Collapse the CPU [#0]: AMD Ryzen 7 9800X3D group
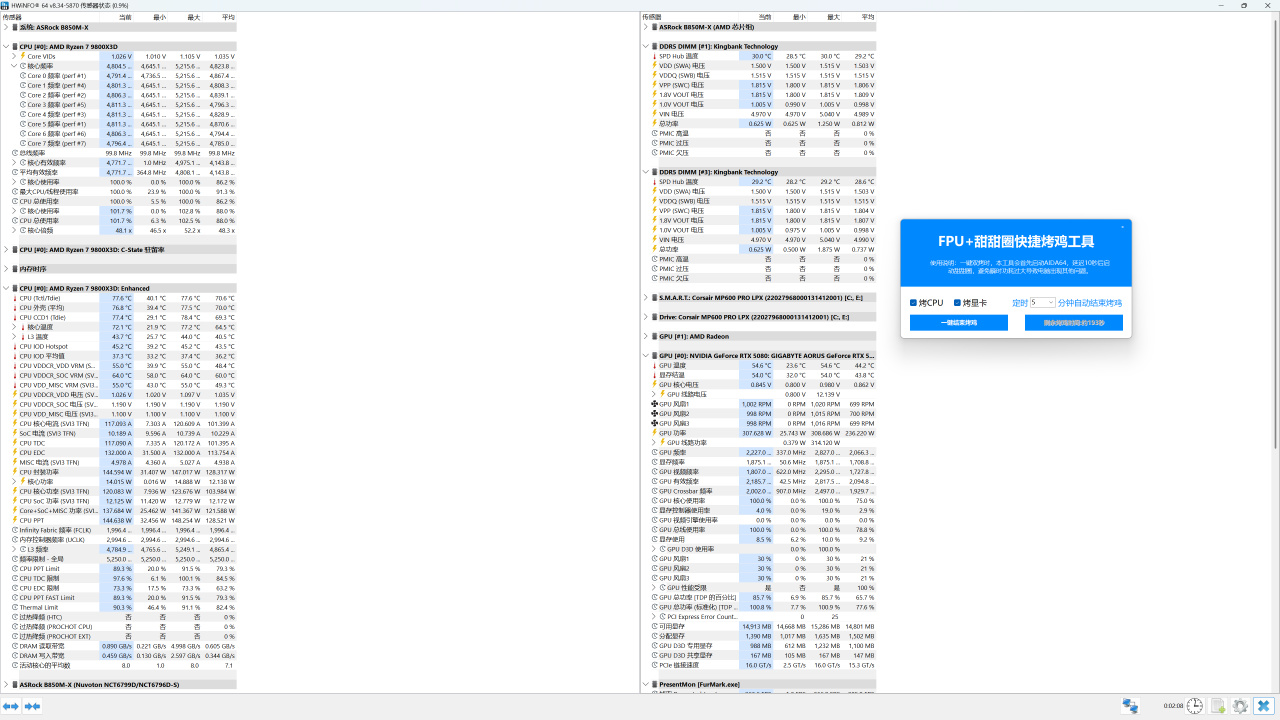 [6, 46]
